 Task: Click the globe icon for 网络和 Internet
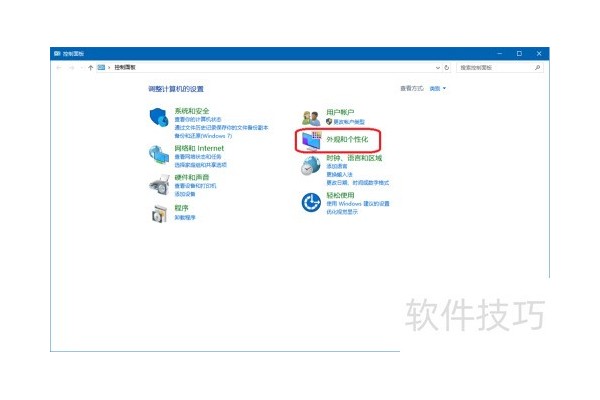[x=159, y=155]
